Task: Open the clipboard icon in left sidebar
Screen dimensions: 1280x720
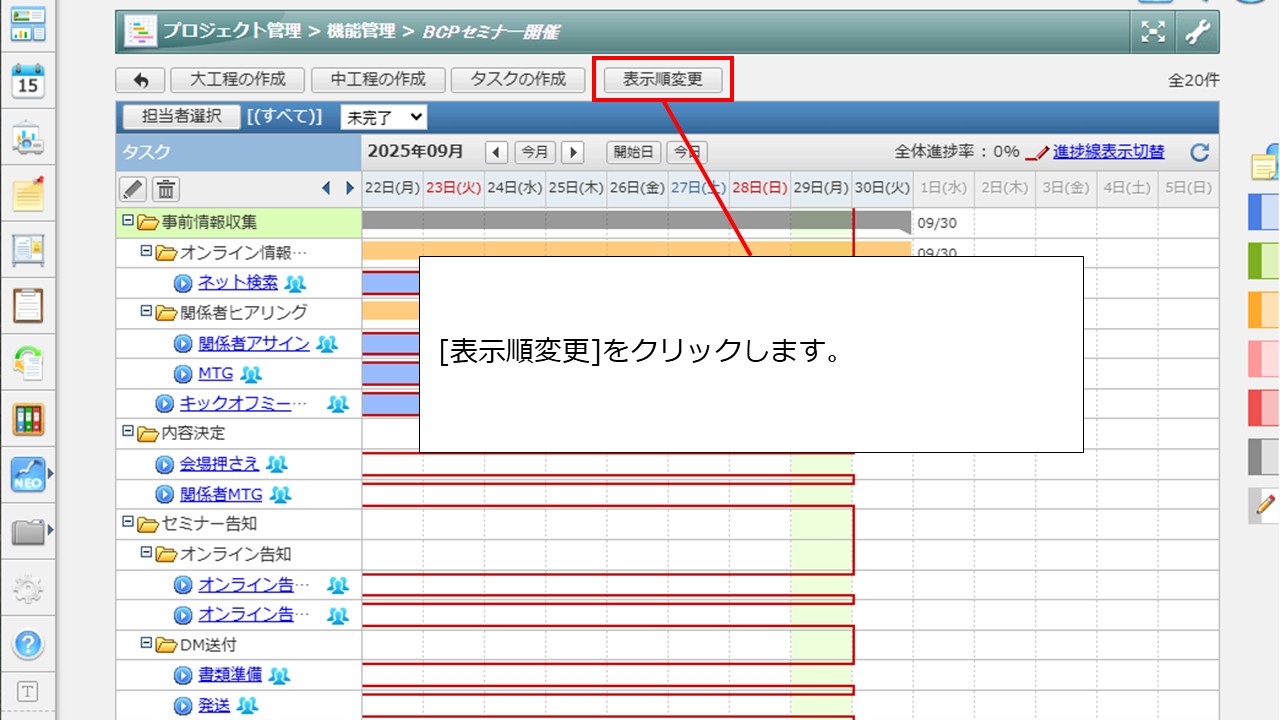Action: (28, 305)
